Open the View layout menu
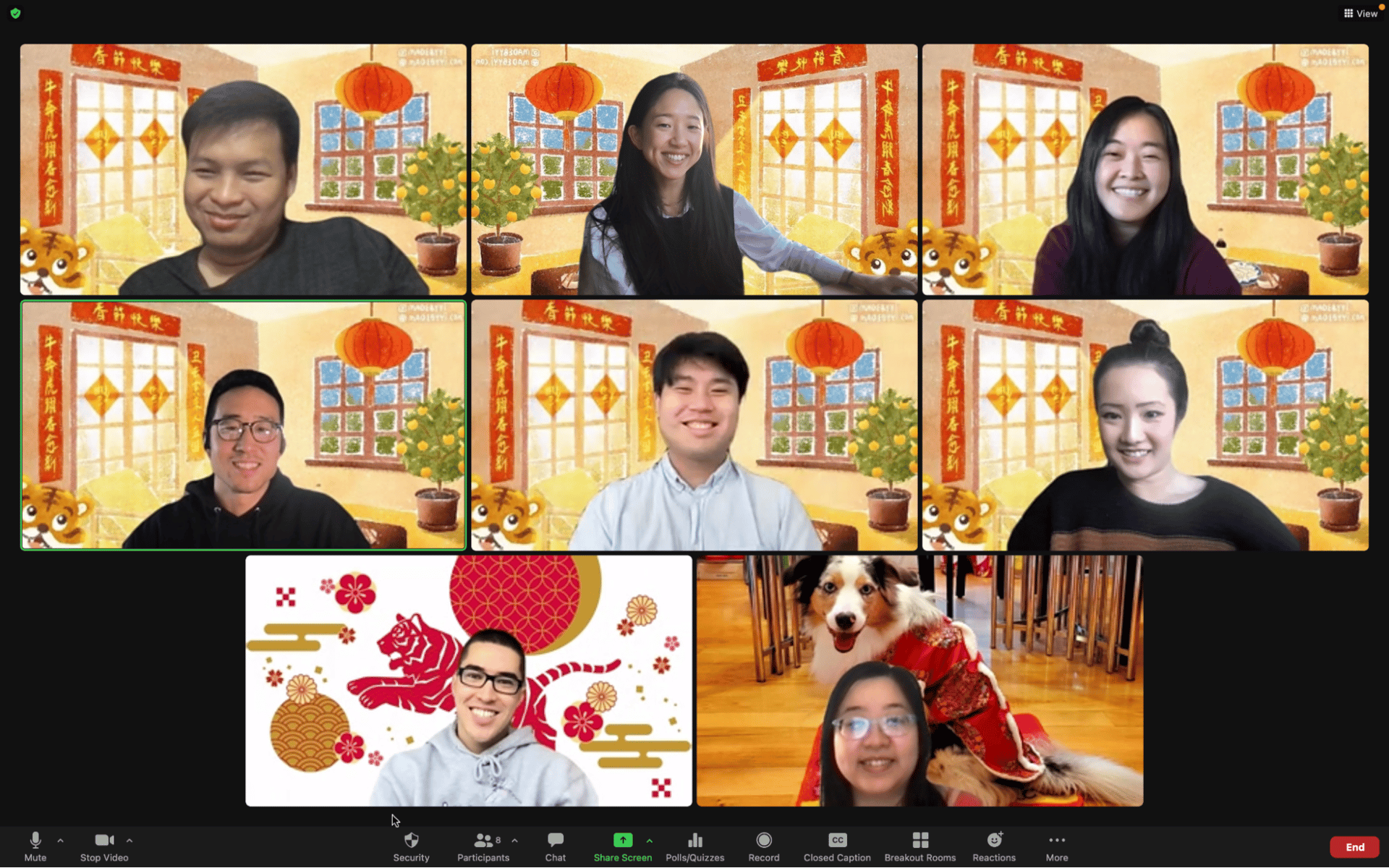The image size is (1389, 868). [x=1361, y=13]
